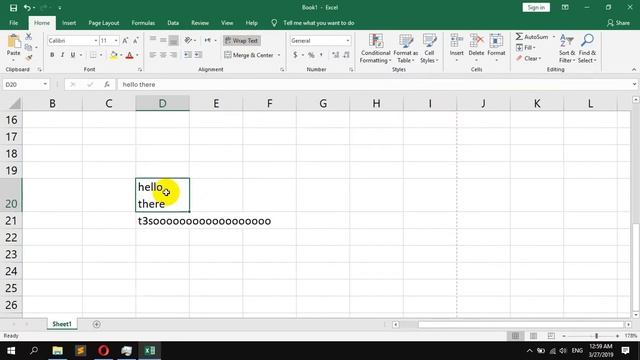The height and width of the screenshot is (360, 640).
Task: Add a new sheet with plus icon
Action: tap(96, 324)
